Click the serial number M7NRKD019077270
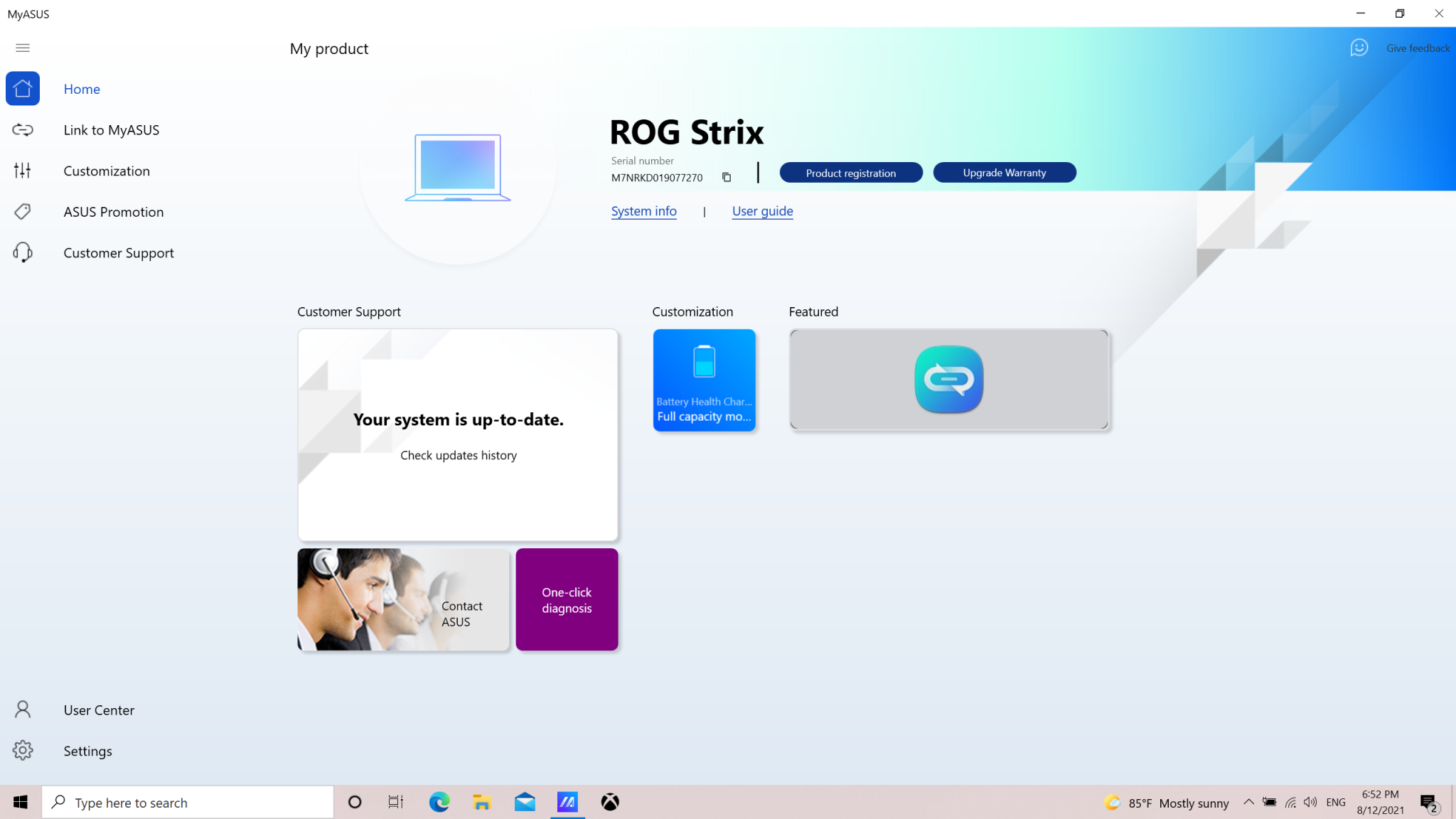Image resolution: width=1456 pixels, height=819 pixels. coord(657,178)
